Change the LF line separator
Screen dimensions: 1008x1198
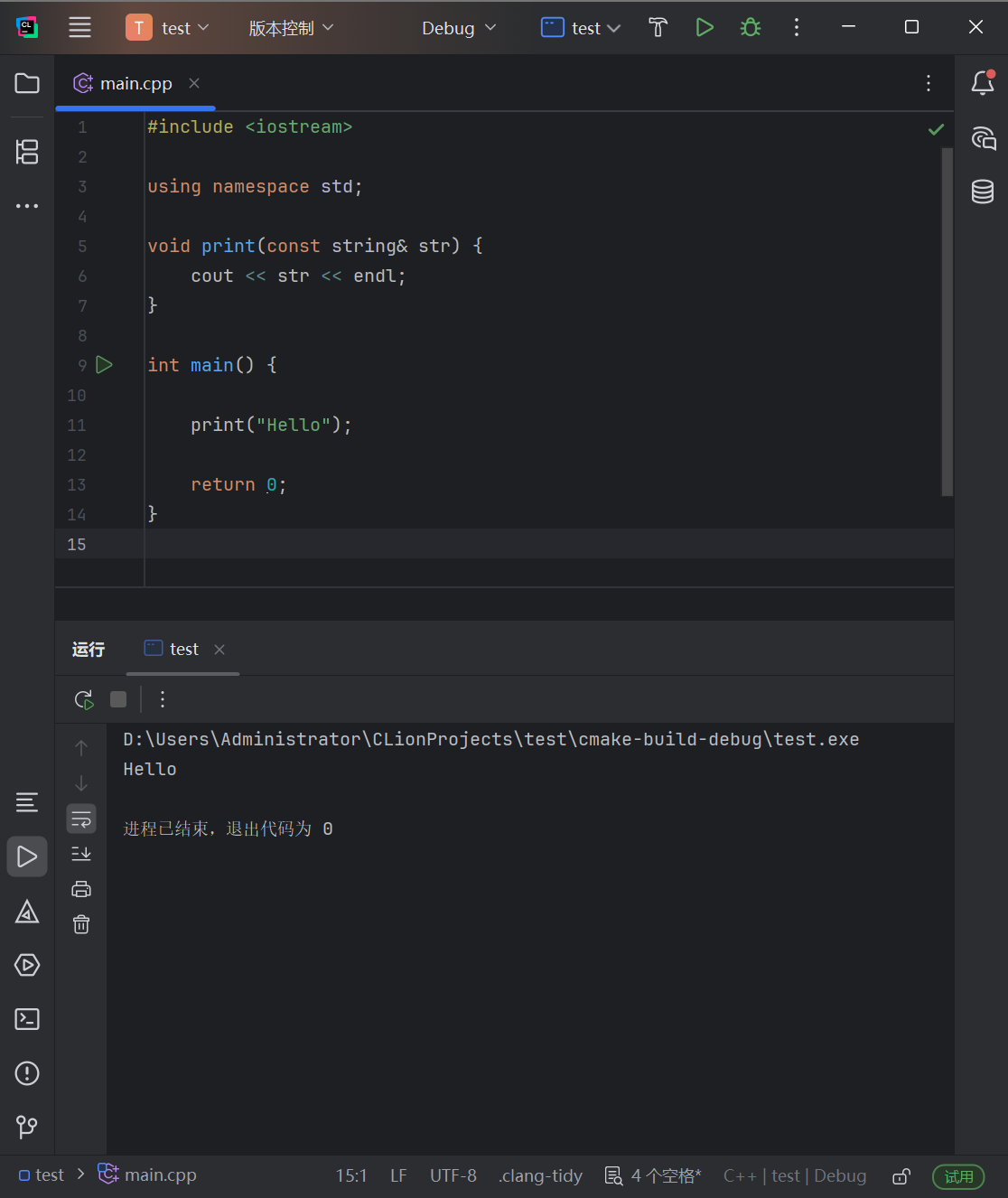click(x=398, y=1175)
